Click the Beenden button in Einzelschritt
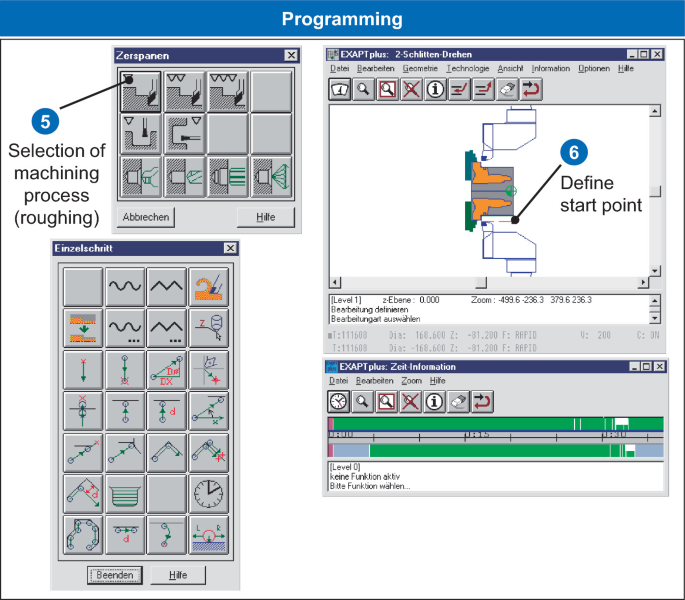 114,575
